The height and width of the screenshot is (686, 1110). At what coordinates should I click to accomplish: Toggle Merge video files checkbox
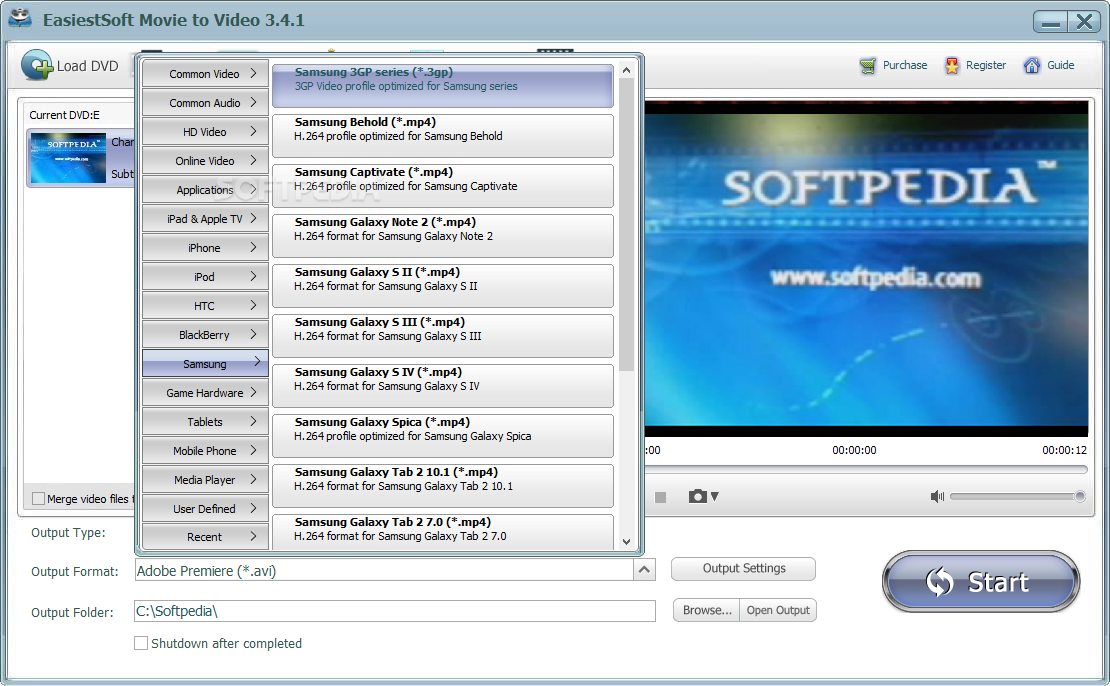[38, 498]
